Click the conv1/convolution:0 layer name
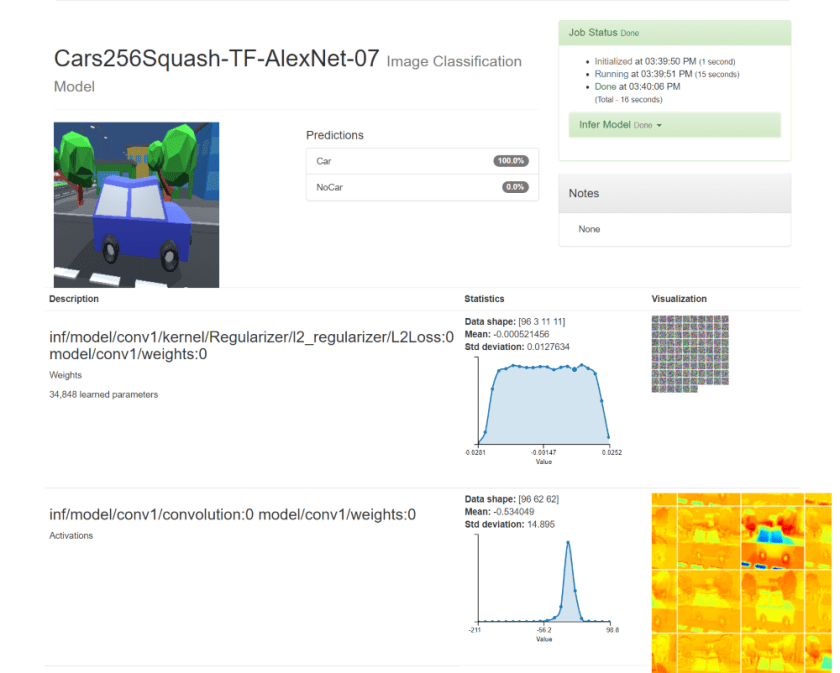Viewport: 840px width, 673px height. click(x=232, y=515)
